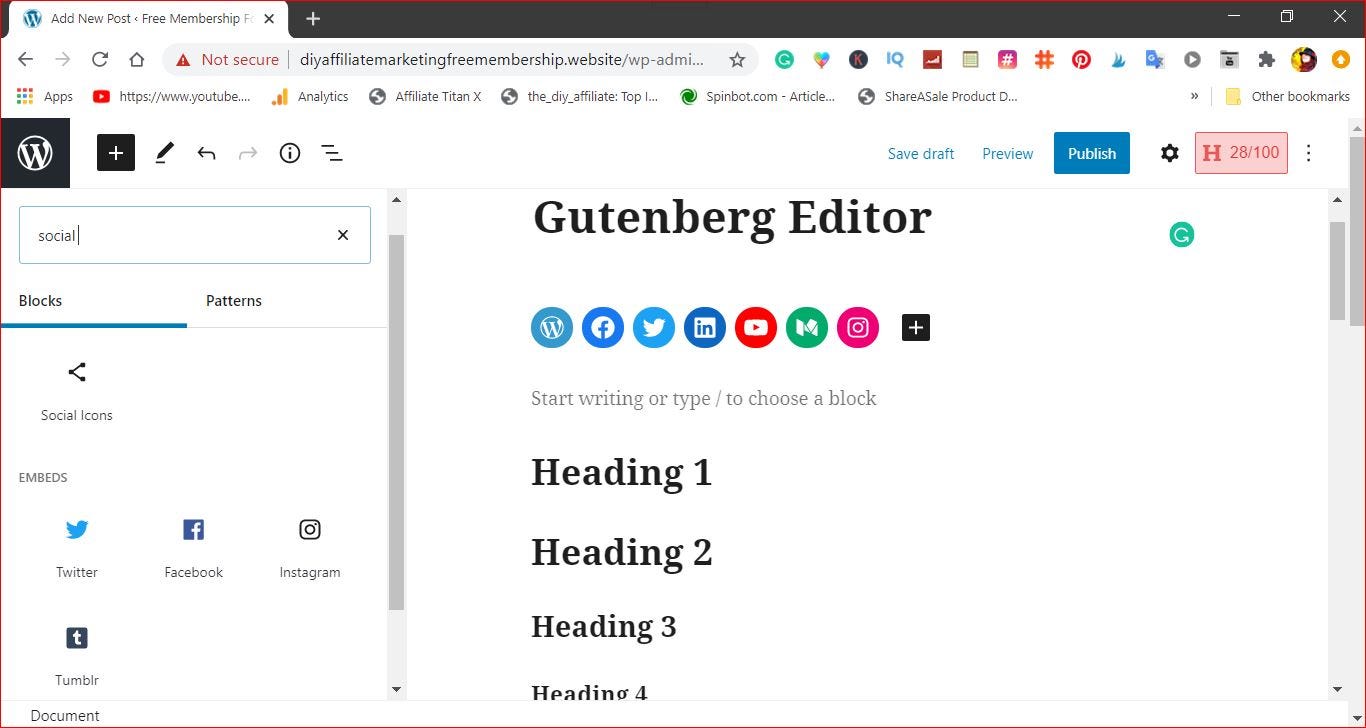Open the List View outline icon
The image size is (1366, 728).
point(332,153)
